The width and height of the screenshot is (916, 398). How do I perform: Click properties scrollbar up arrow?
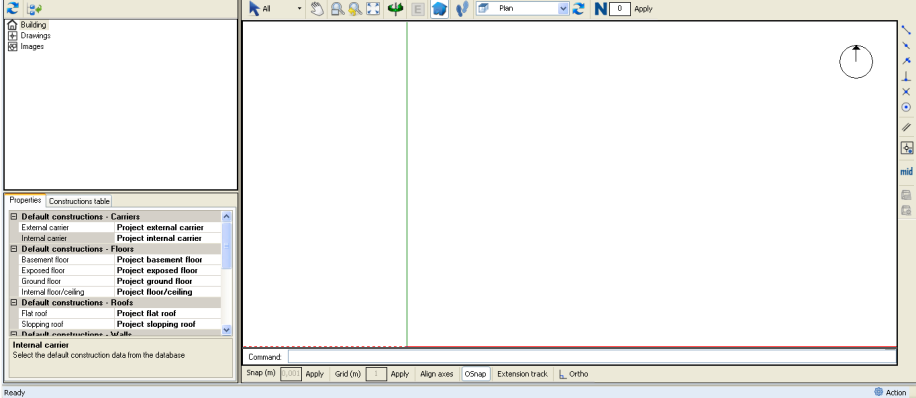[227, 217]
